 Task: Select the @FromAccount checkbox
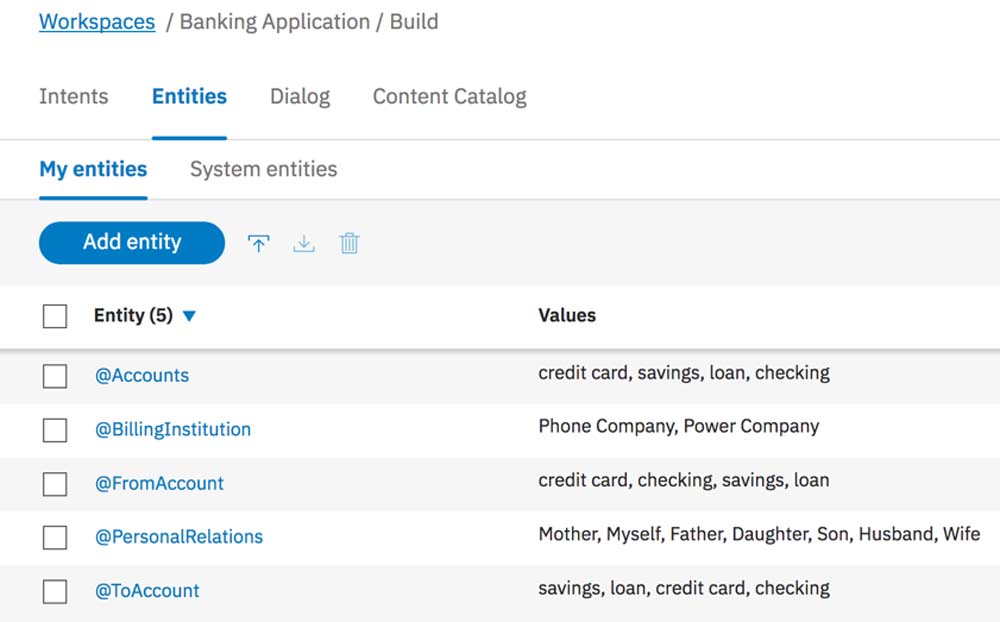pos(55,484)
